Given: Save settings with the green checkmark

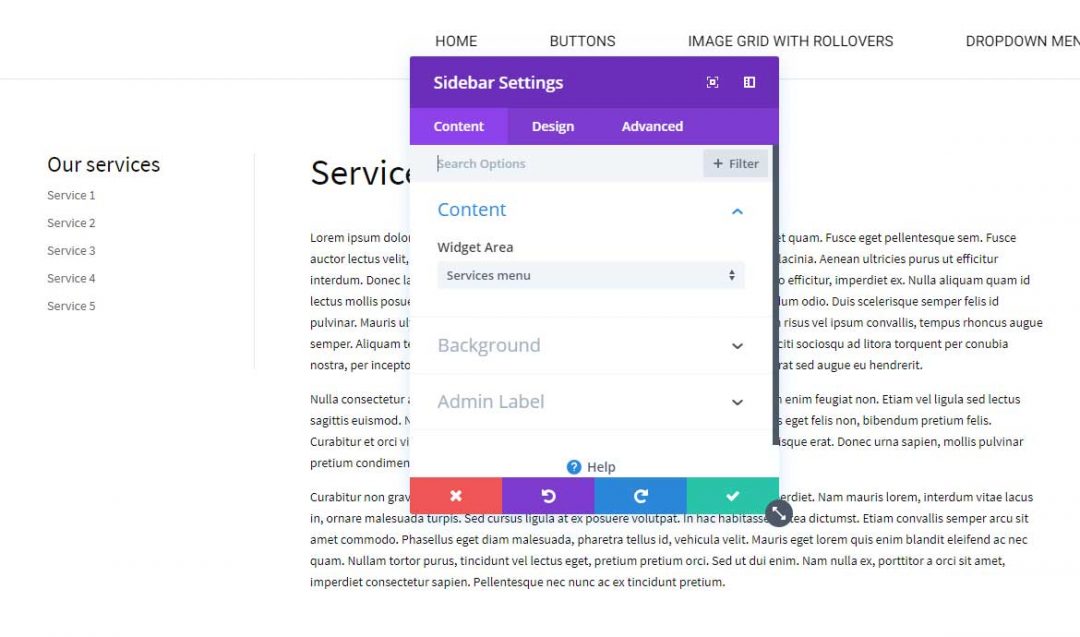Looking at the screenshot, I should coord(732,495).
